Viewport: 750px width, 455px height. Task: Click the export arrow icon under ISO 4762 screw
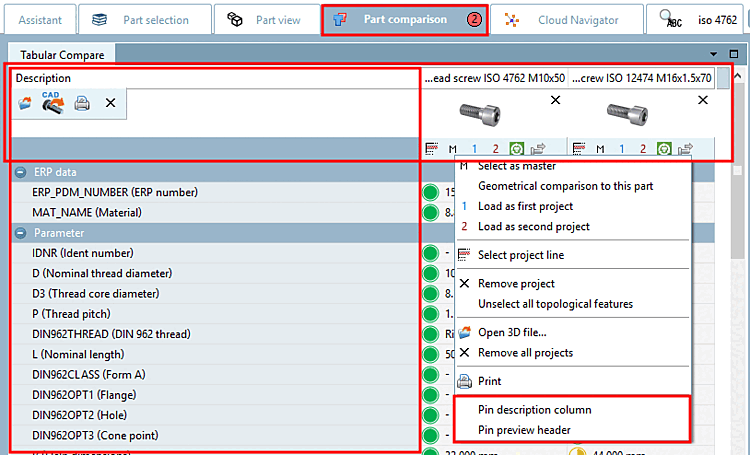click(538, 149)
